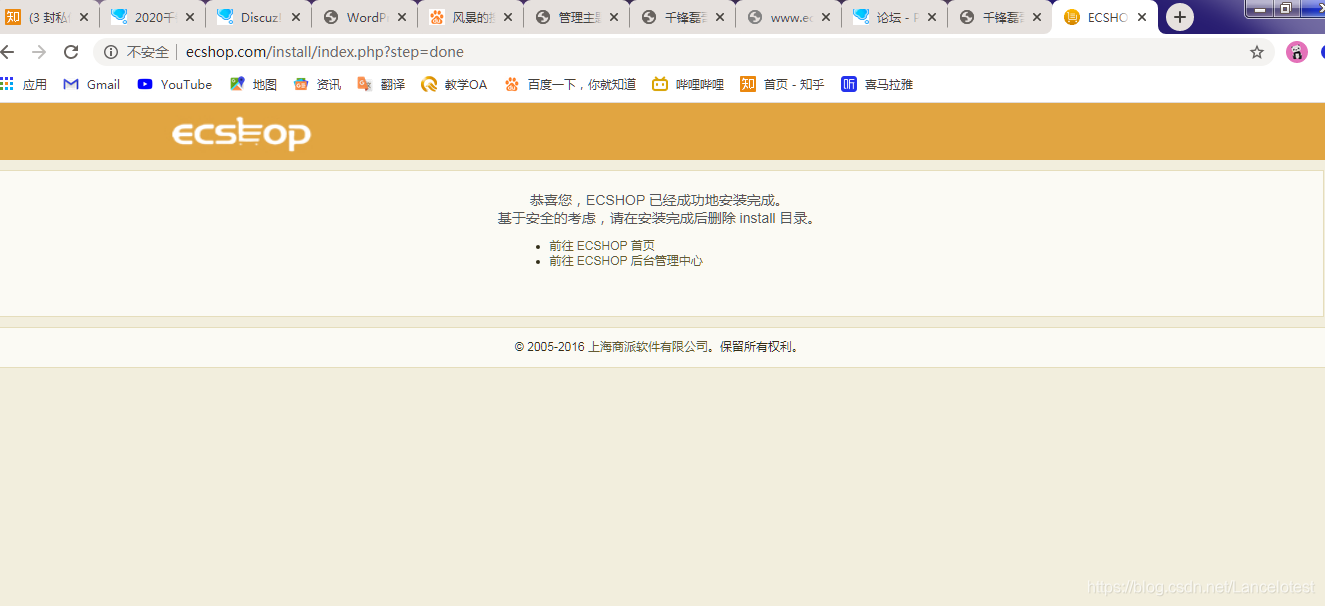Close the WordPr tab

point(402,17)
